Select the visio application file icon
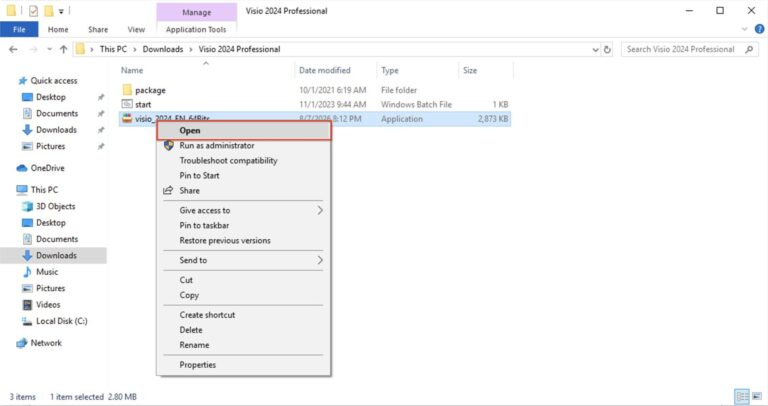768x406 pixels. pos(127,118)
